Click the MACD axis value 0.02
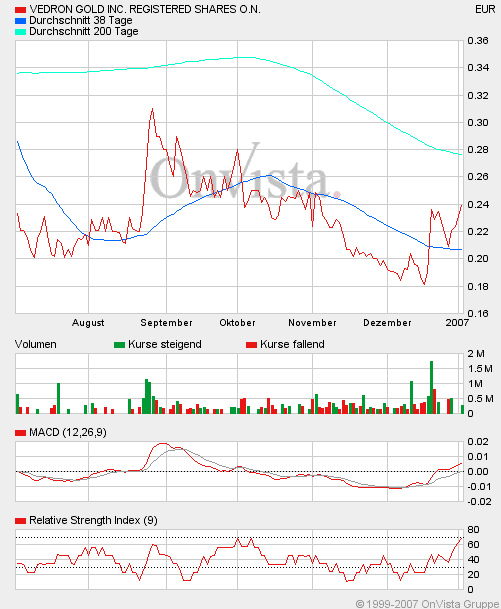The image size is (501, 609). (478, 442)
